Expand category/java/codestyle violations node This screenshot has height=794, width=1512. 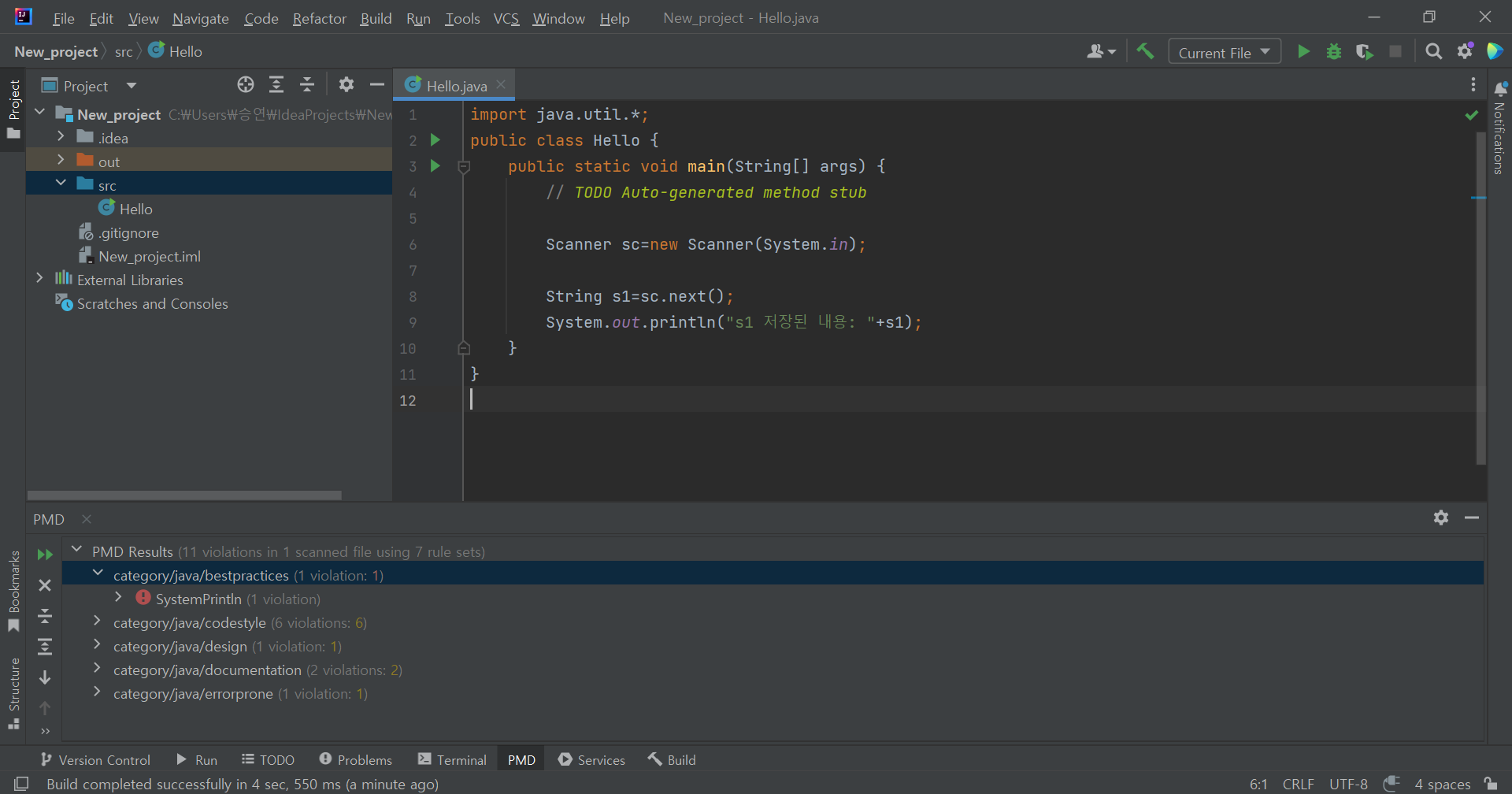97,622
